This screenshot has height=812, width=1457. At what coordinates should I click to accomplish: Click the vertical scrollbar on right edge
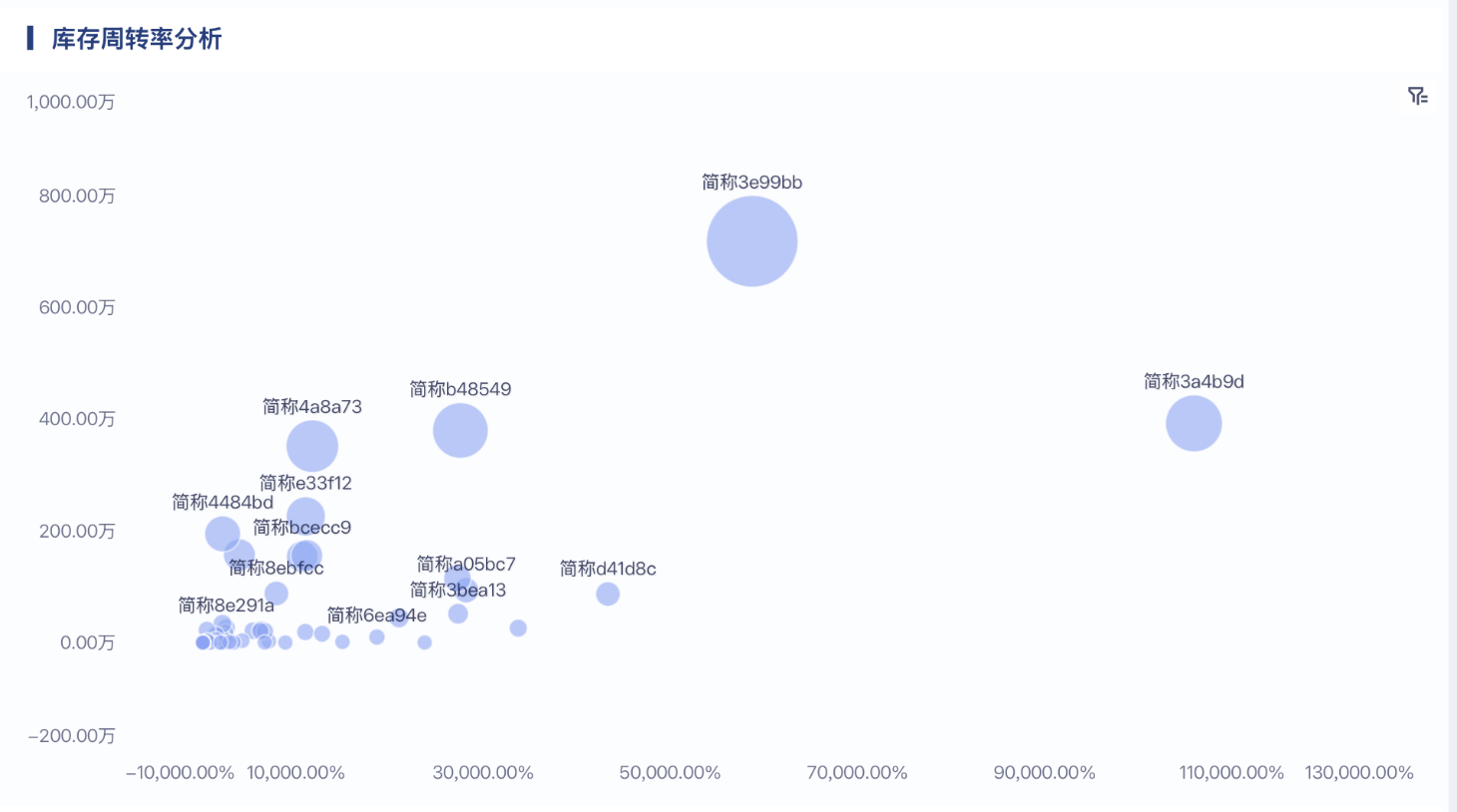coord(1452,399)
